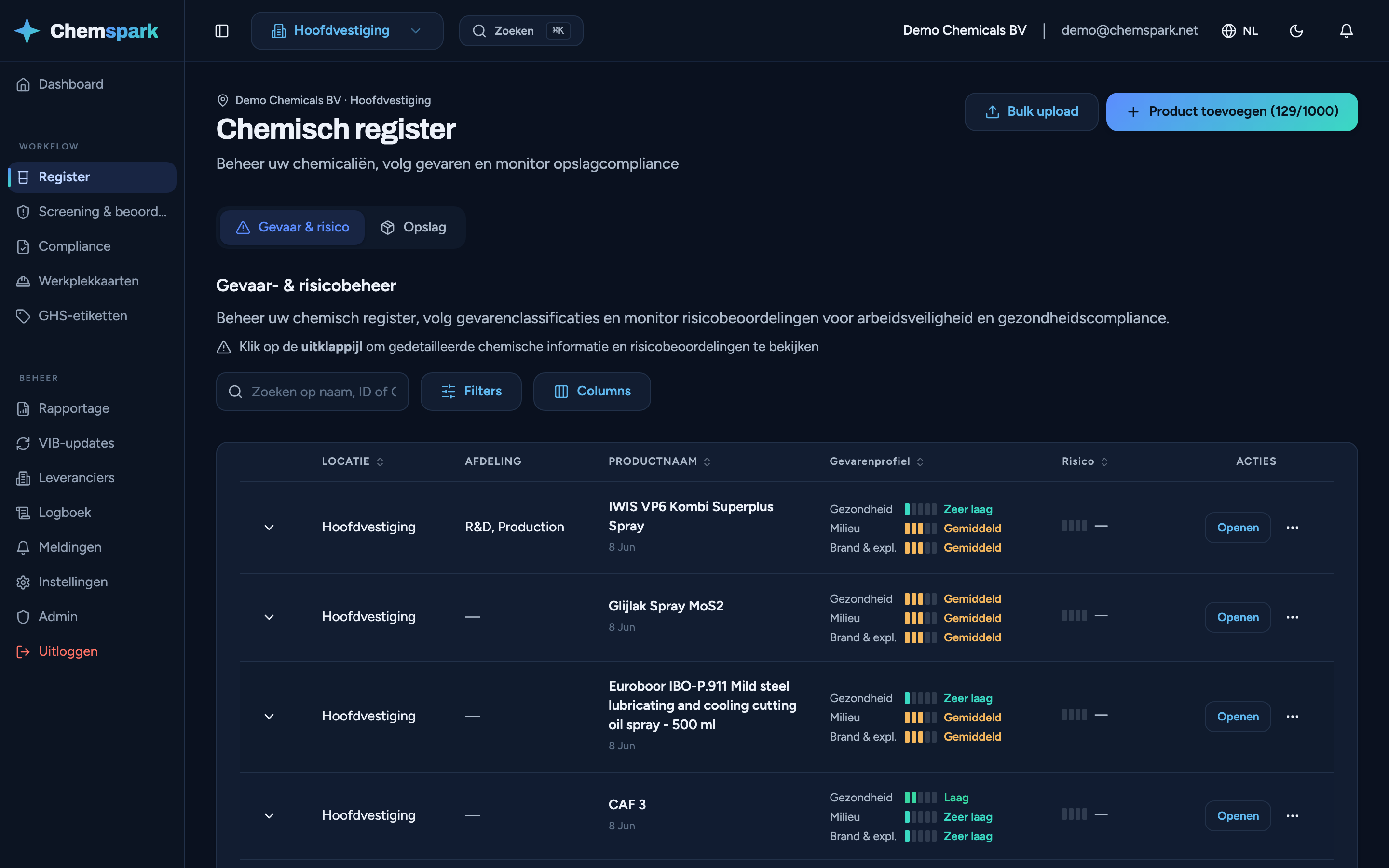1389x868 pixels.
Task: Open IWIS VP6 Kombi Superplus Spray via Openen
Action: (1238, 528)
